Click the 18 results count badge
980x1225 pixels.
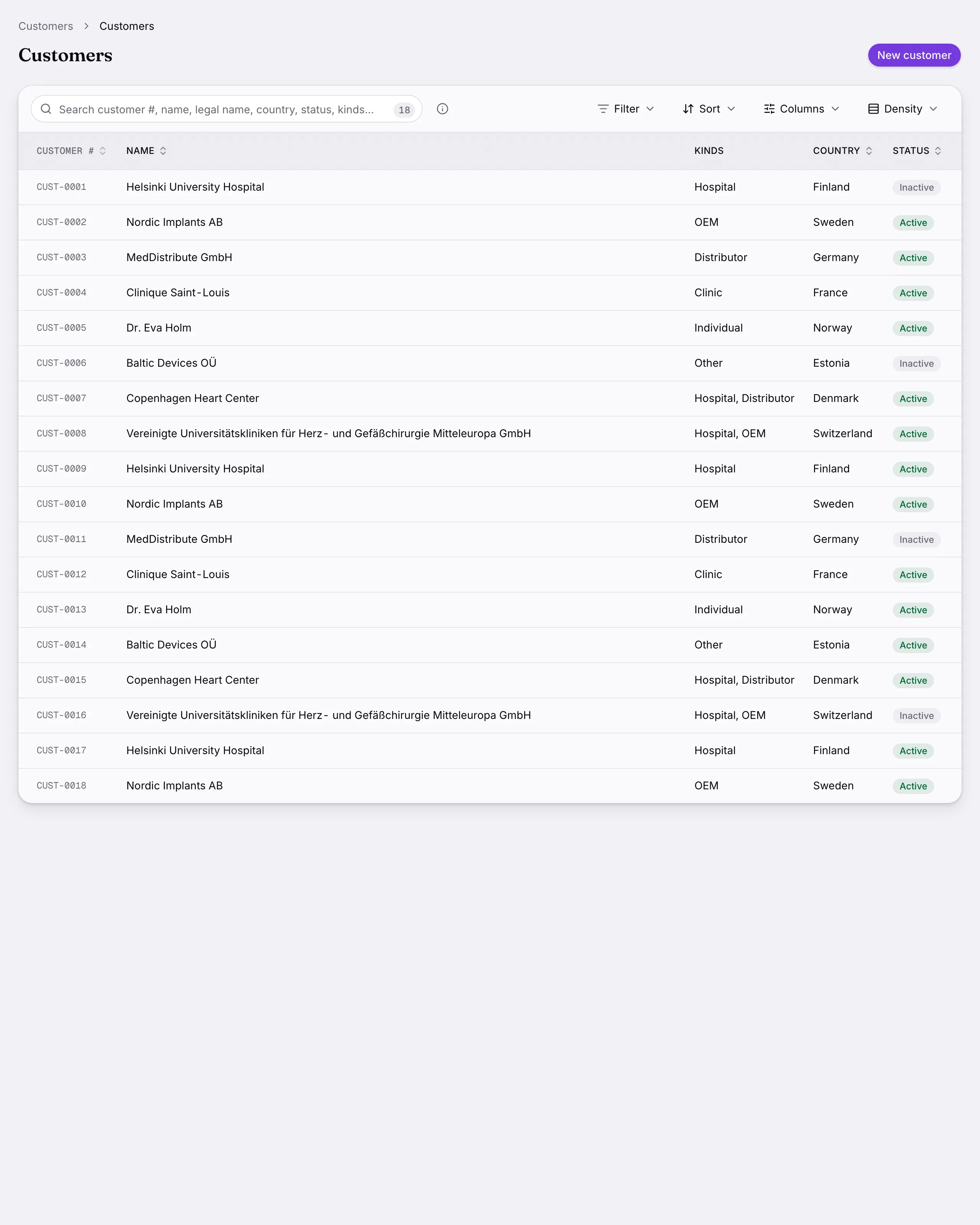[x=404, y=109]
